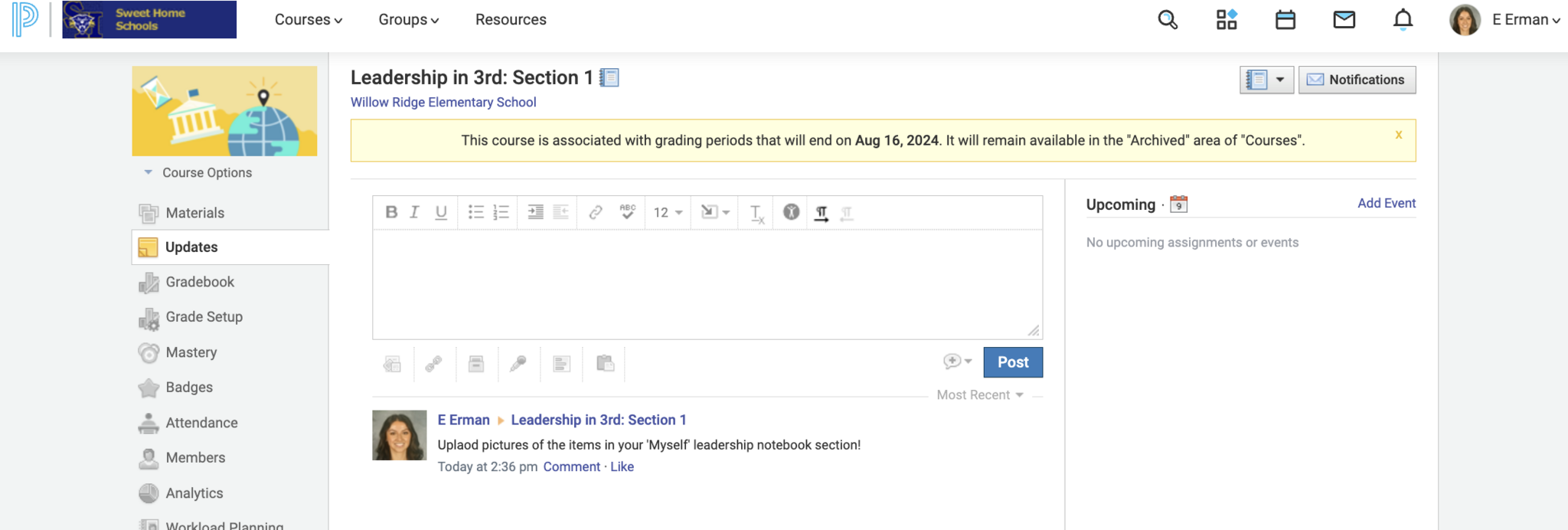The image size is (1568, 530).
Task: Open Gradebook in the course sidebar
Action: (x=200, y=282)
